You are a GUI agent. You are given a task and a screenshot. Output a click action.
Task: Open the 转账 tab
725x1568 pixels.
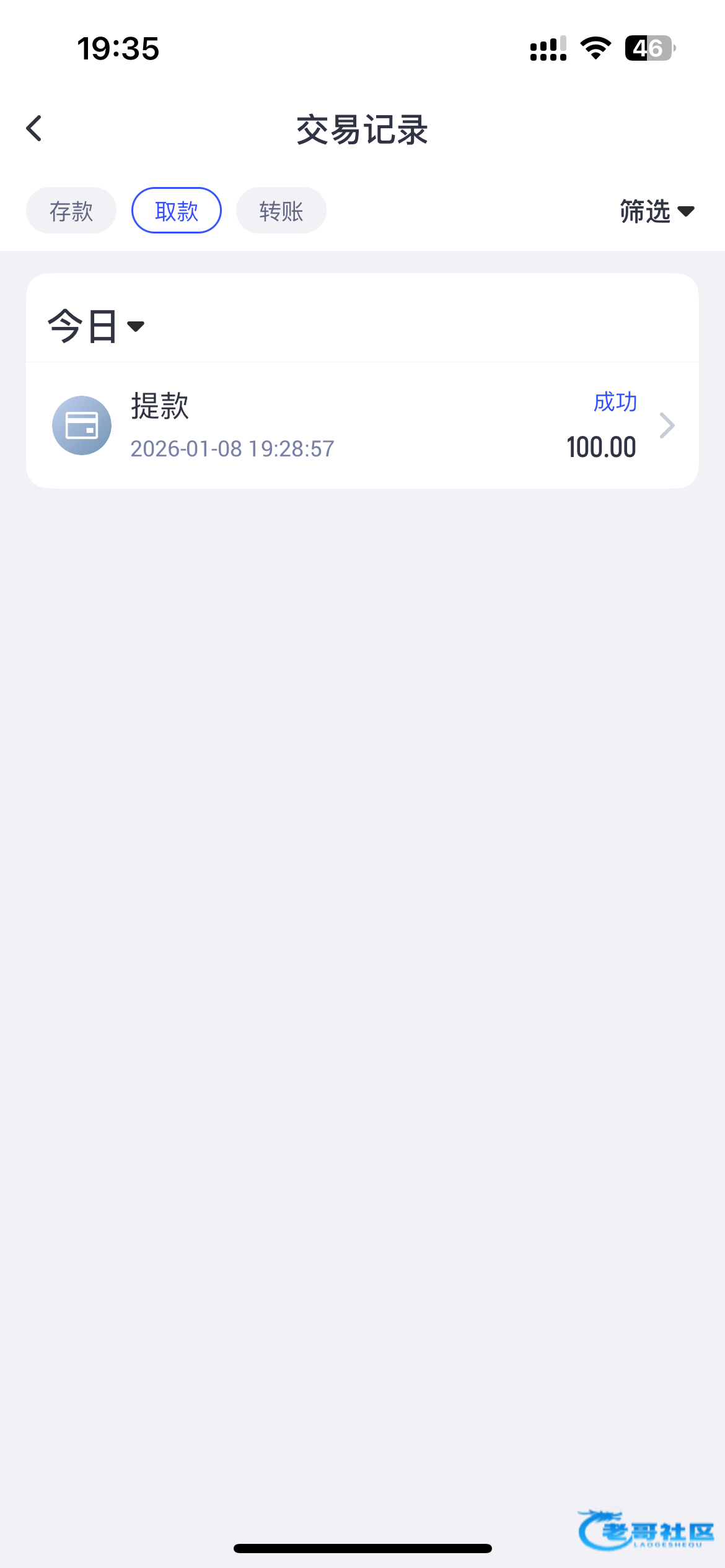[x=281, y=211]
